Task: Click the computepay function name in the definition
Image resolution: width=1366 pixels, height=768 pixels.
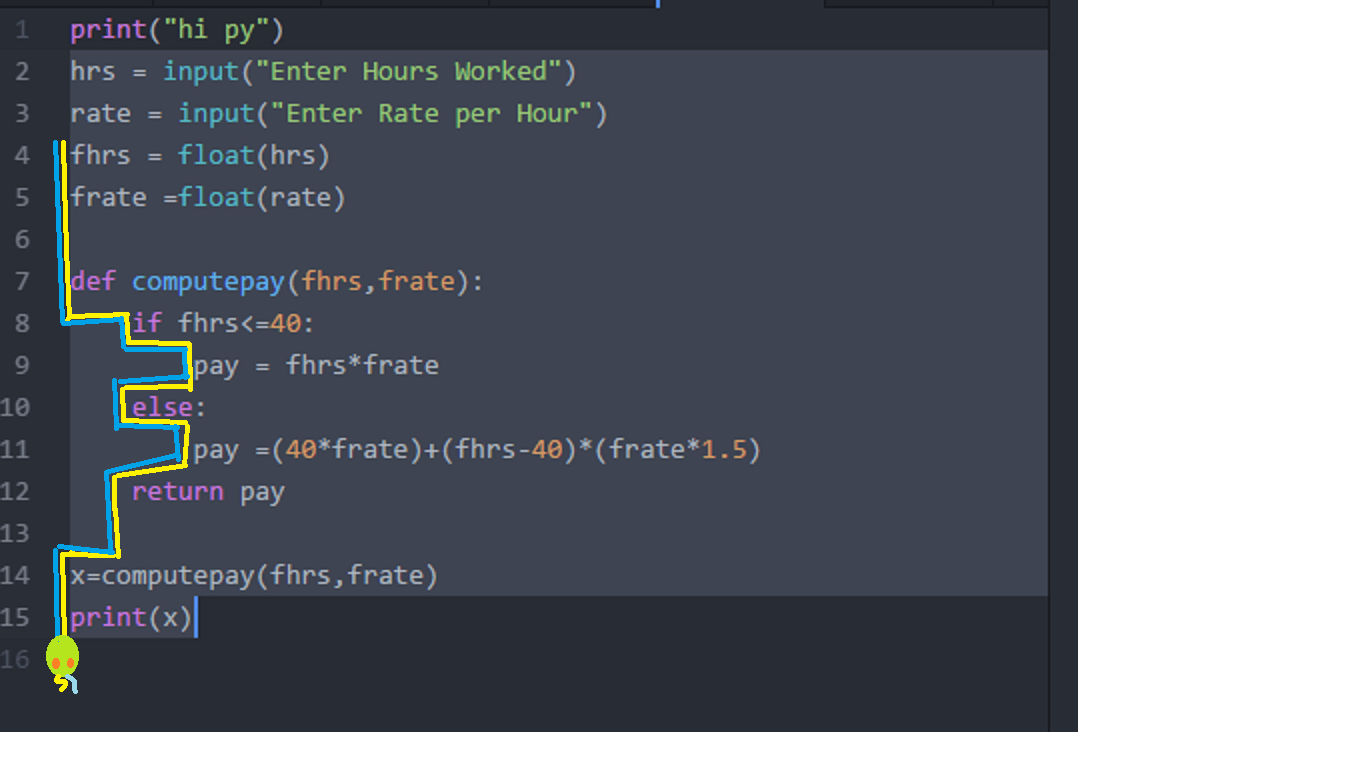Action: tap(208, 282)
